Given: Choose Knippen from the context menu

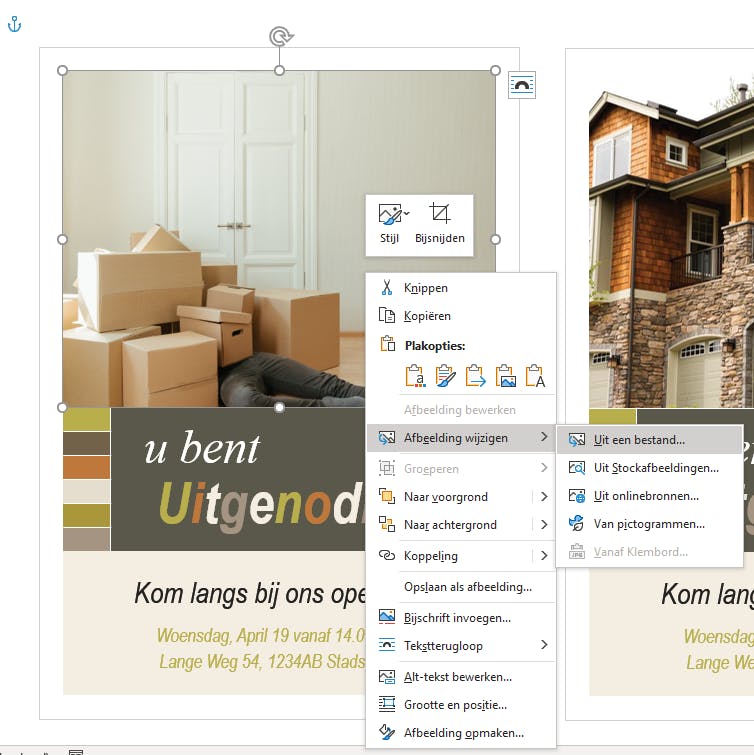Looking at the screenshot, I should [461, 288].
